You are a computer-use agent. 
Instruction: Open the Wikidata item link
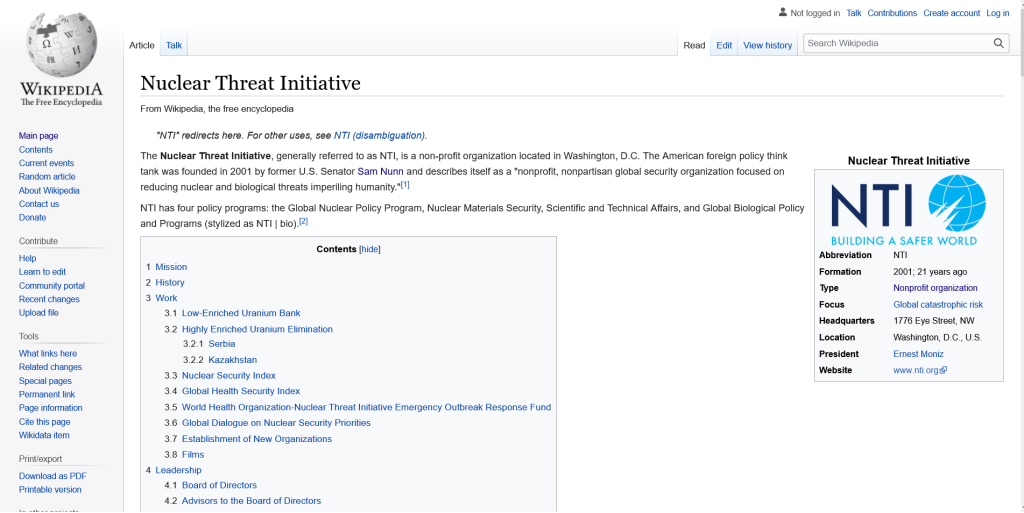pos(44,435)
